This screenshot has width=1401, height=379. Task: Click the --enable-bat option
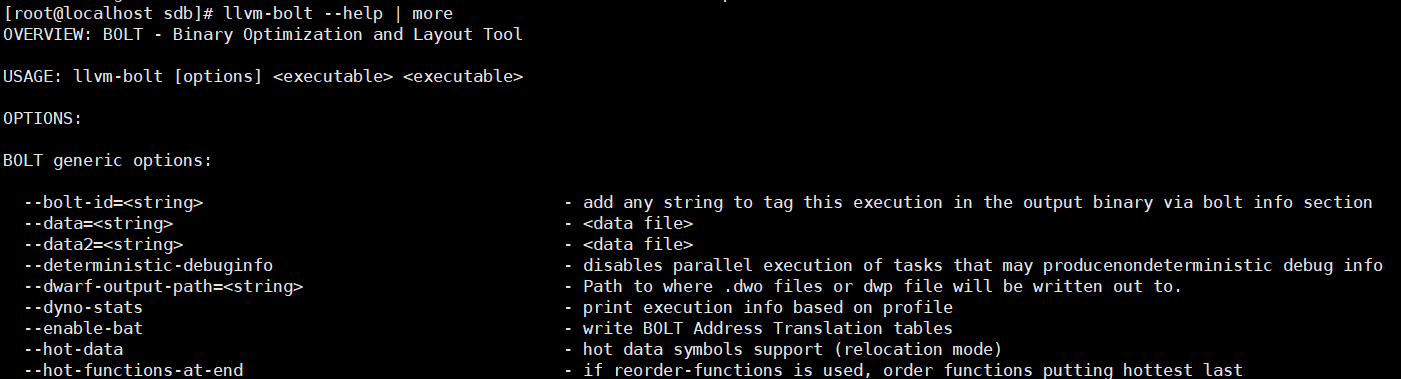click(84, 328)
